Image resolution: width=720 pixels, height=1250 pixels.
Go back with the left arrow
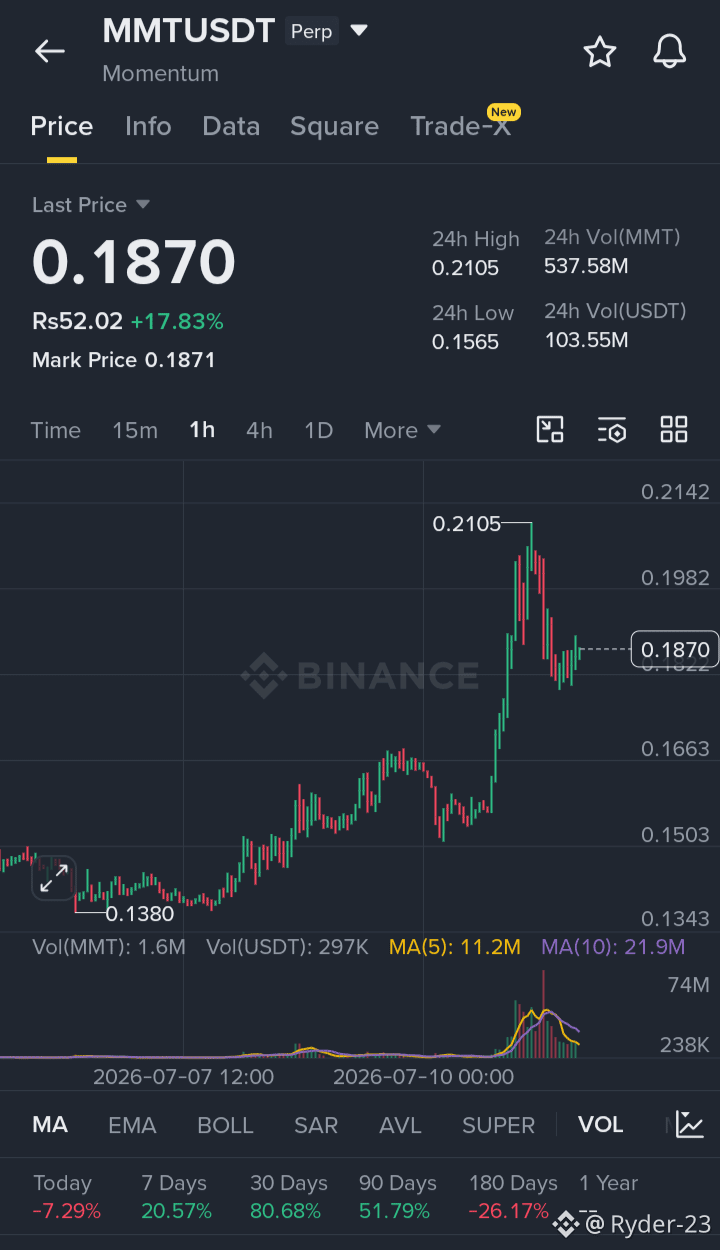point(50,51)
